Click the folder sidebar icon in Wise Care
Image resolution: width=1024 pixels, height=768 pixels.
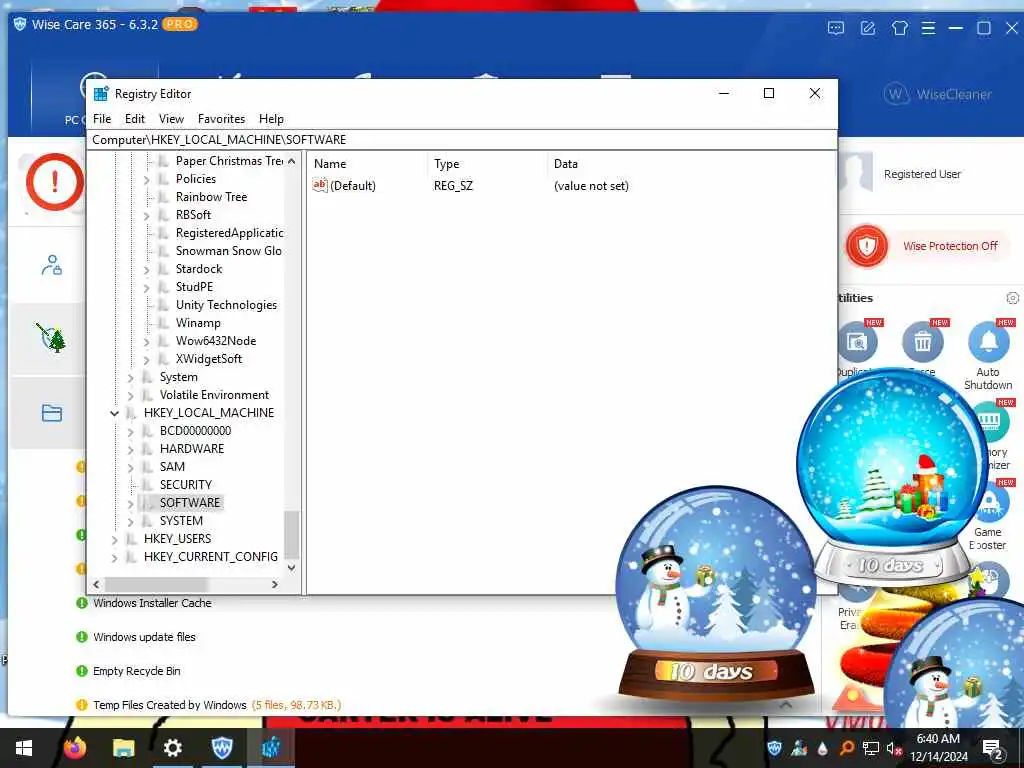coord(52,413)
